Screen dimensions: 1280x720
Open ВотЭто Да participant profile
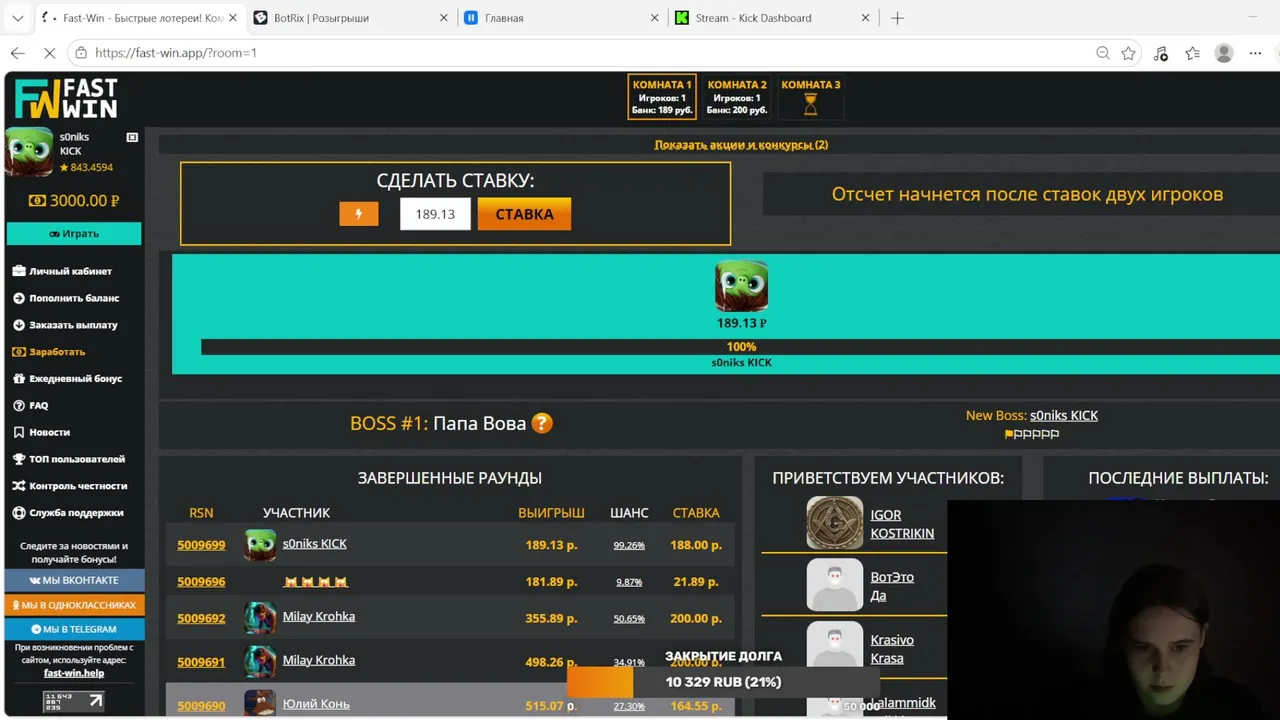892,586
